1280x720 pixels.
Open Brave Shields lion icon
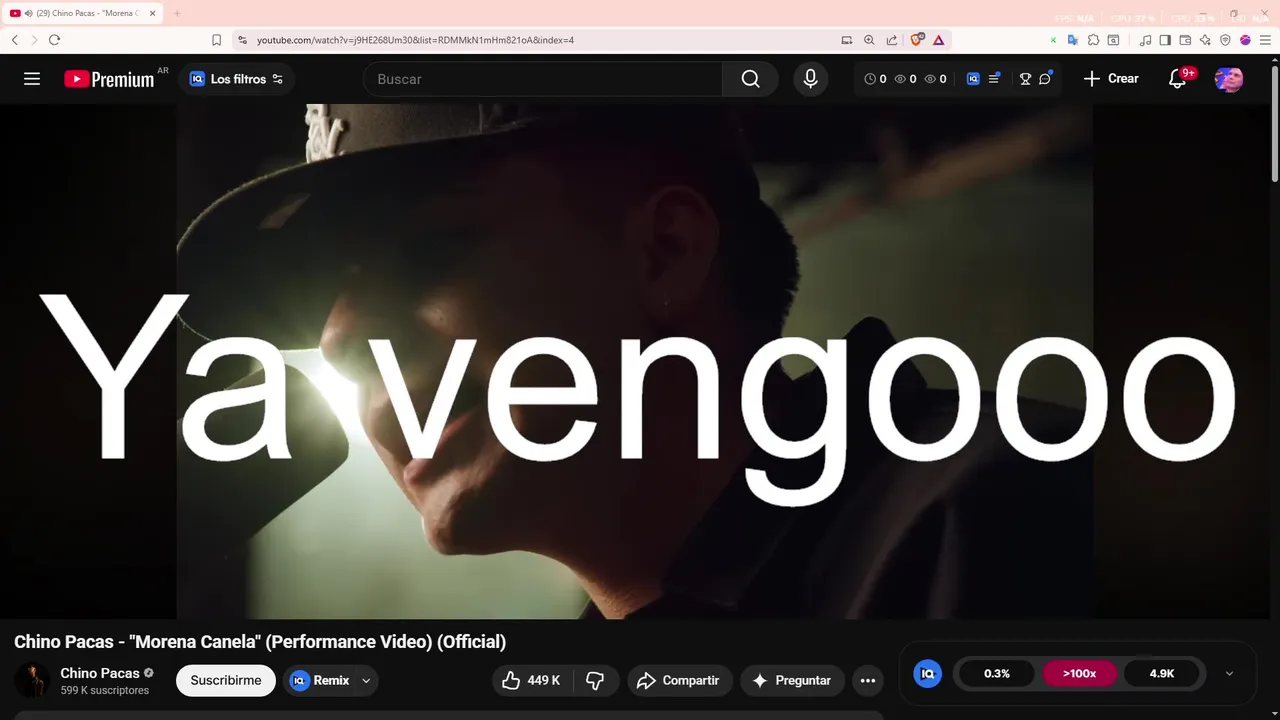[916, 40]
